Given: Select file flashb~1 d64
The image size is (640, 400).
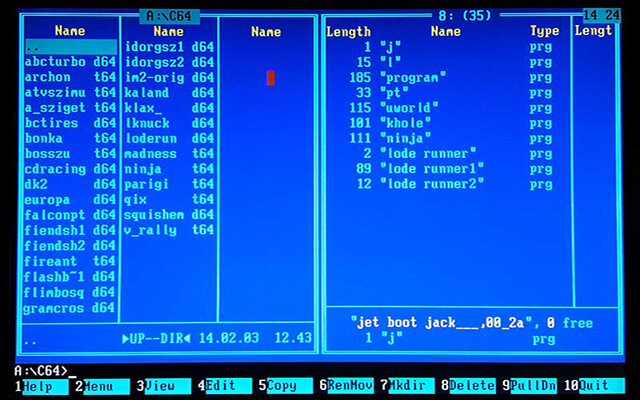Looking at the screenshot, I should [x=70, y=277].
